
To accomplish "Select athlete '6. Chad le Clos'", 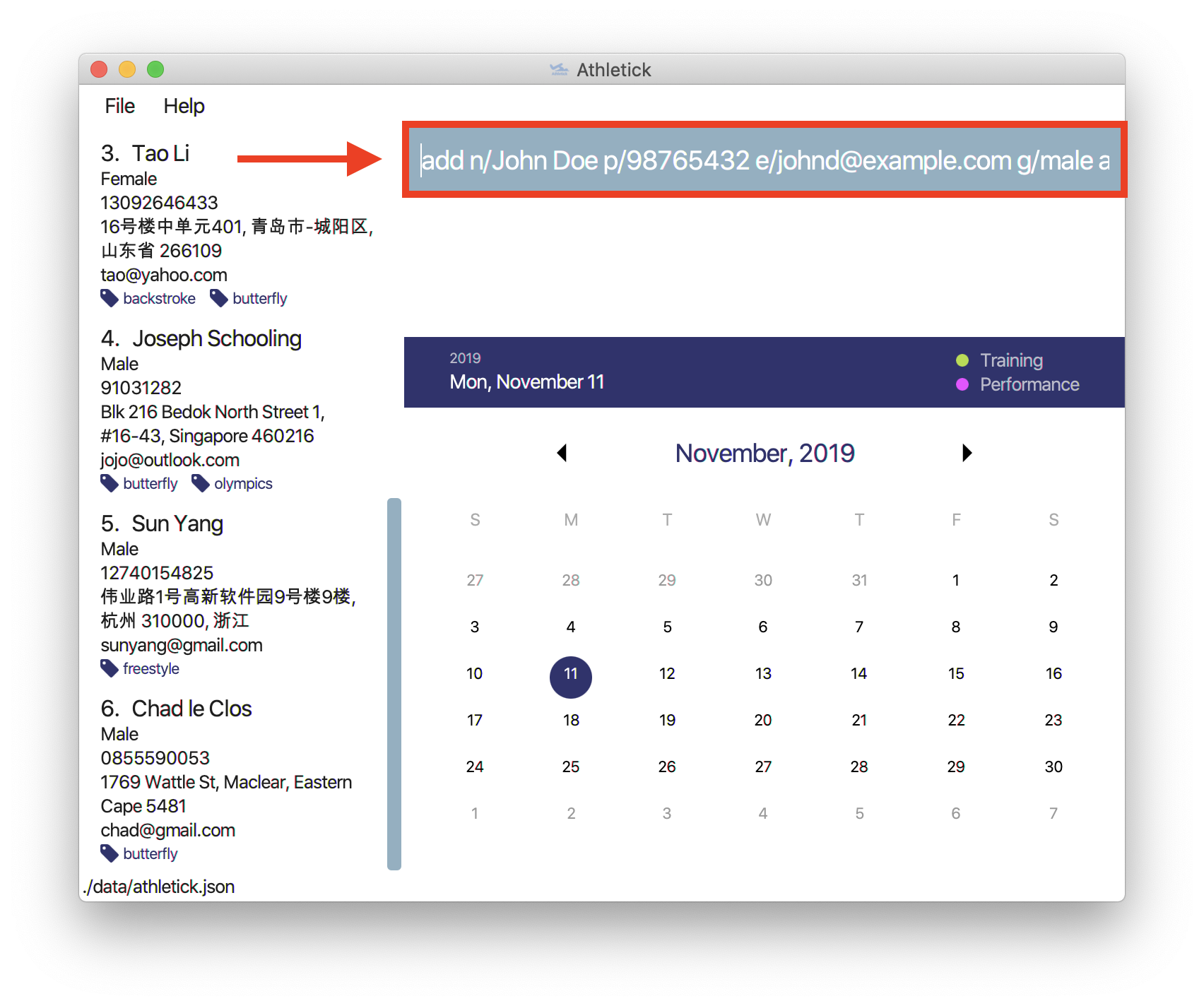I will click(x=176, y=709).
